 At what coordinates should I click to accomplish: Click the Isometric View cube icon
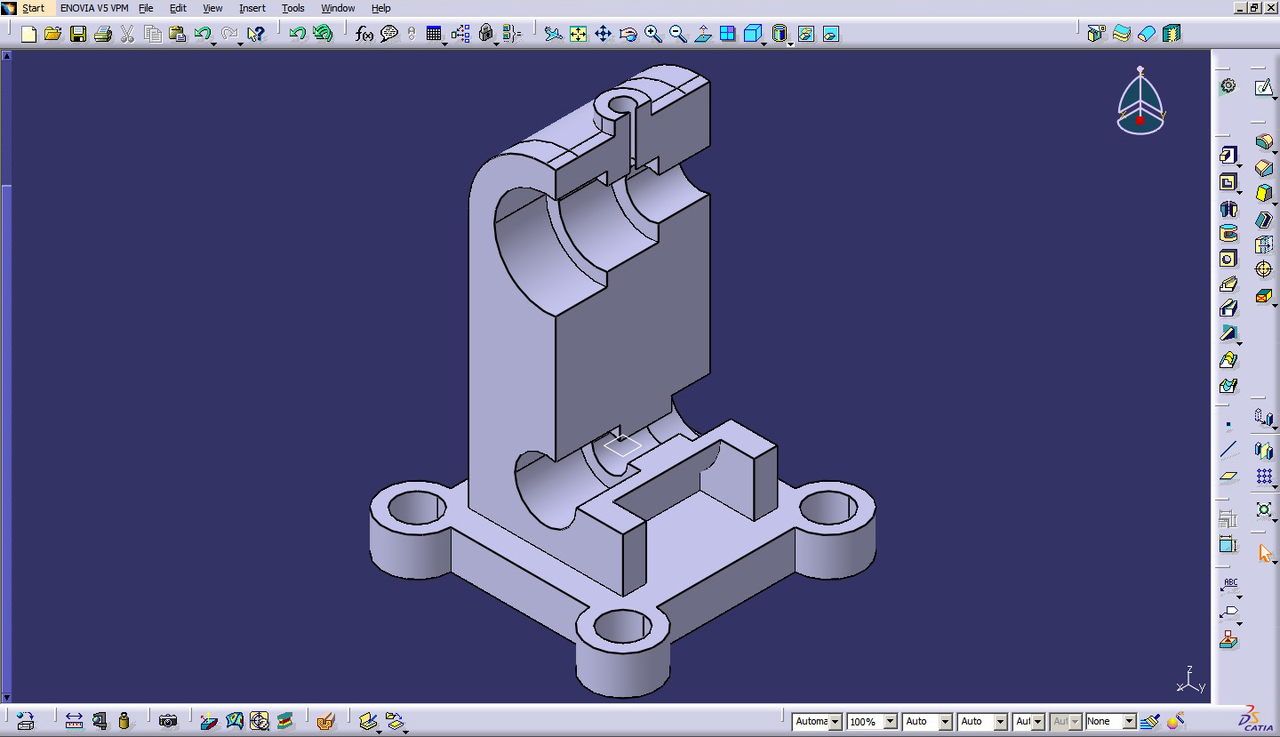[x=752, y=34]
